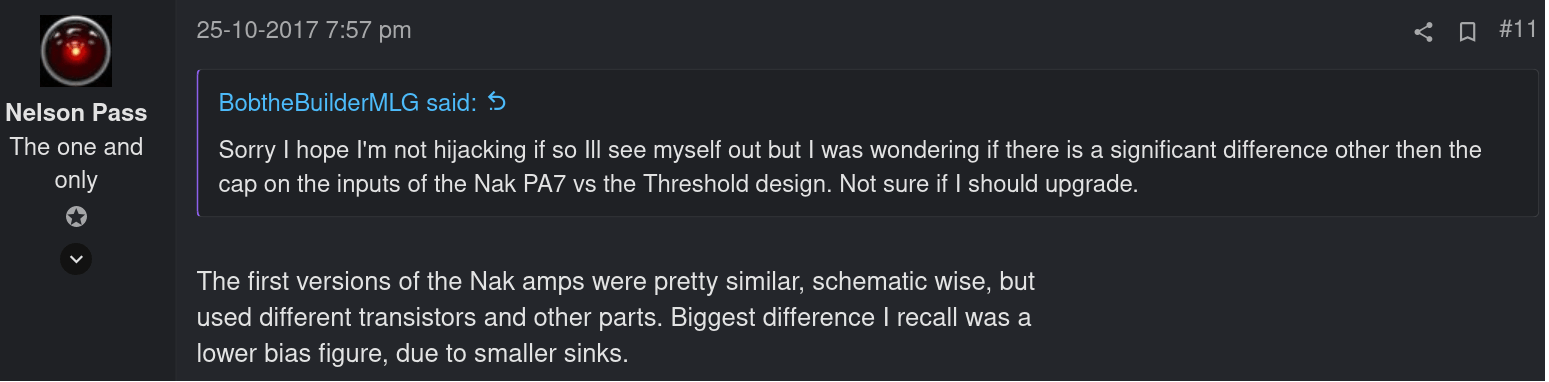This screenshot has width=1549, height=382.
Task: Open the HAL 9000 avatar image
Action: (x=76, y=50)
